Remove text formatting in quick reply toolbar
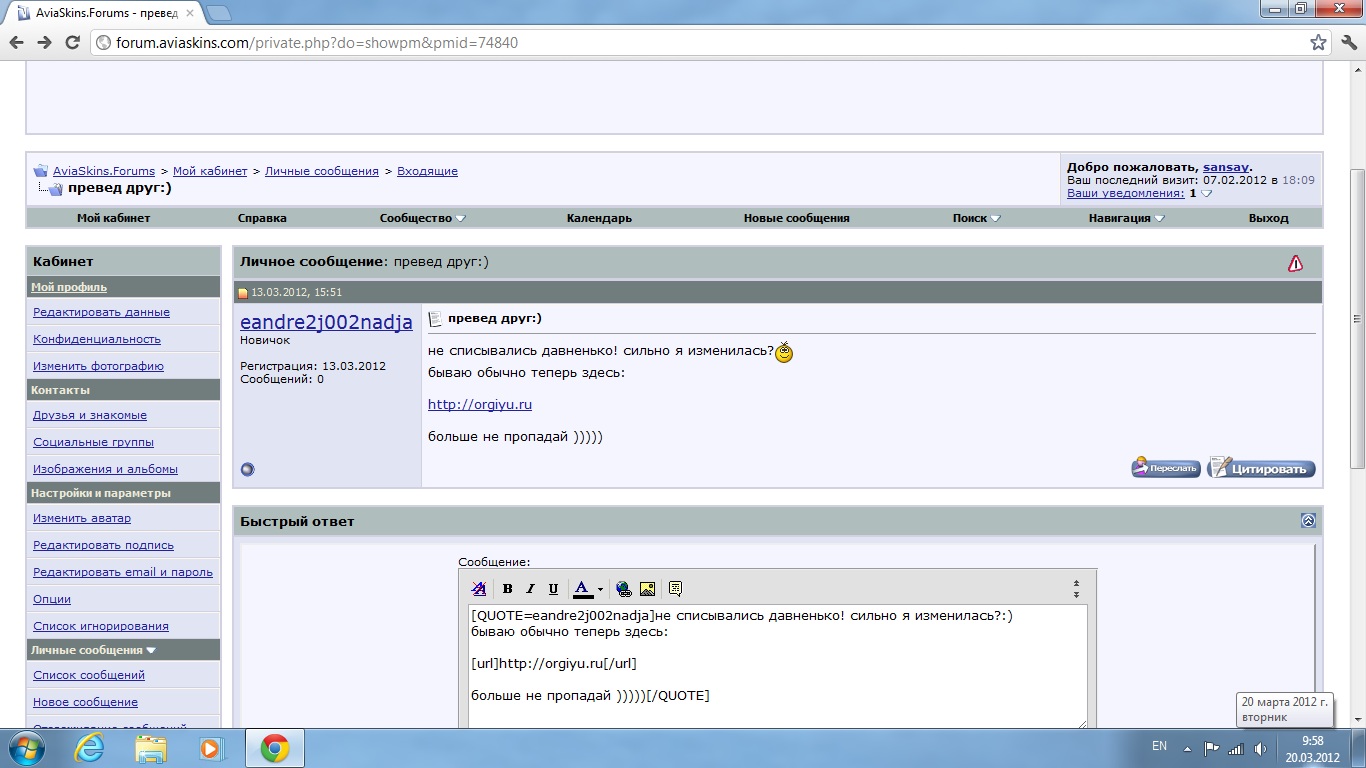This screenshot has width=1366, height=768. 479,589
